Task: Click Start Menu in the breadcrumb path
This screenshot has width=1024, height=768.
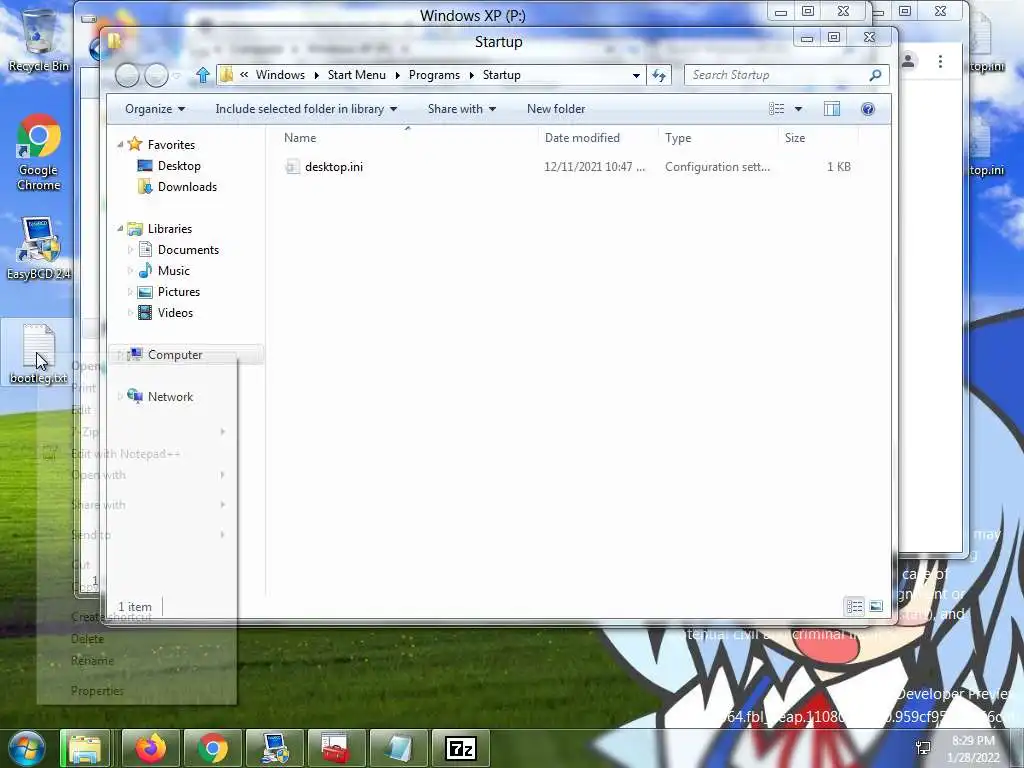Action: tap(357, 75)
